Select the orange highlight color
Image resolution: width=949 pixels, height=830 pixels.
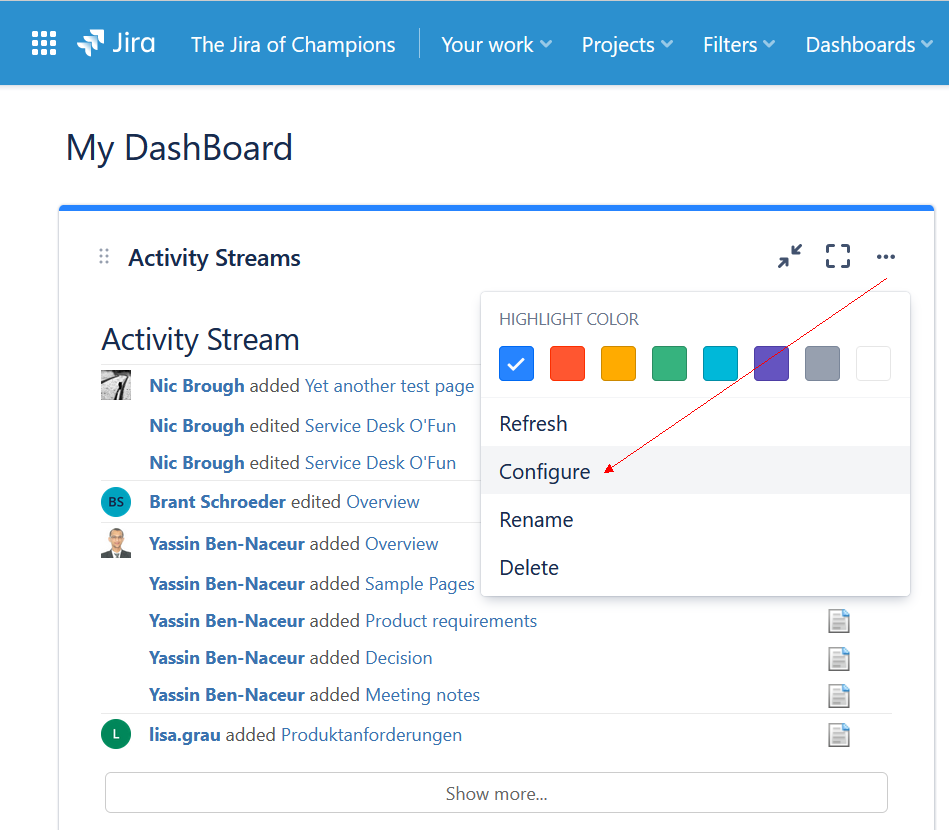click(618, 363)
